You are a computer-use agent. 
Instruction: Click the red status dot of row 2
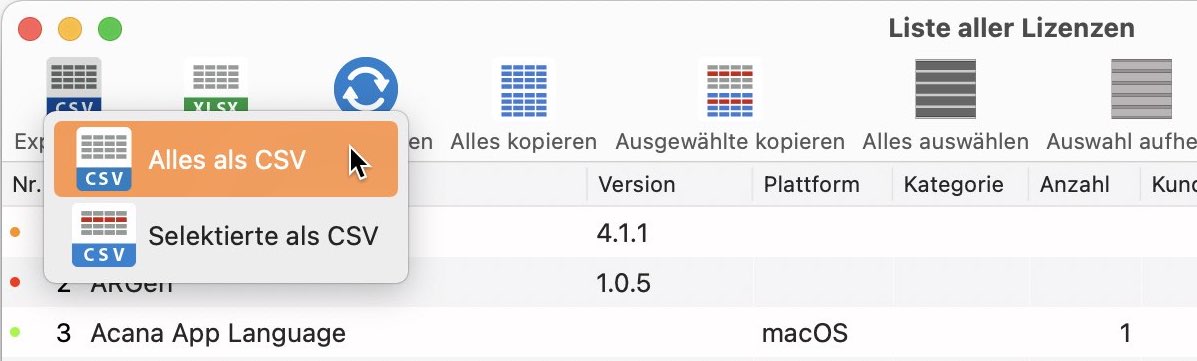click(x=15, y=282)
